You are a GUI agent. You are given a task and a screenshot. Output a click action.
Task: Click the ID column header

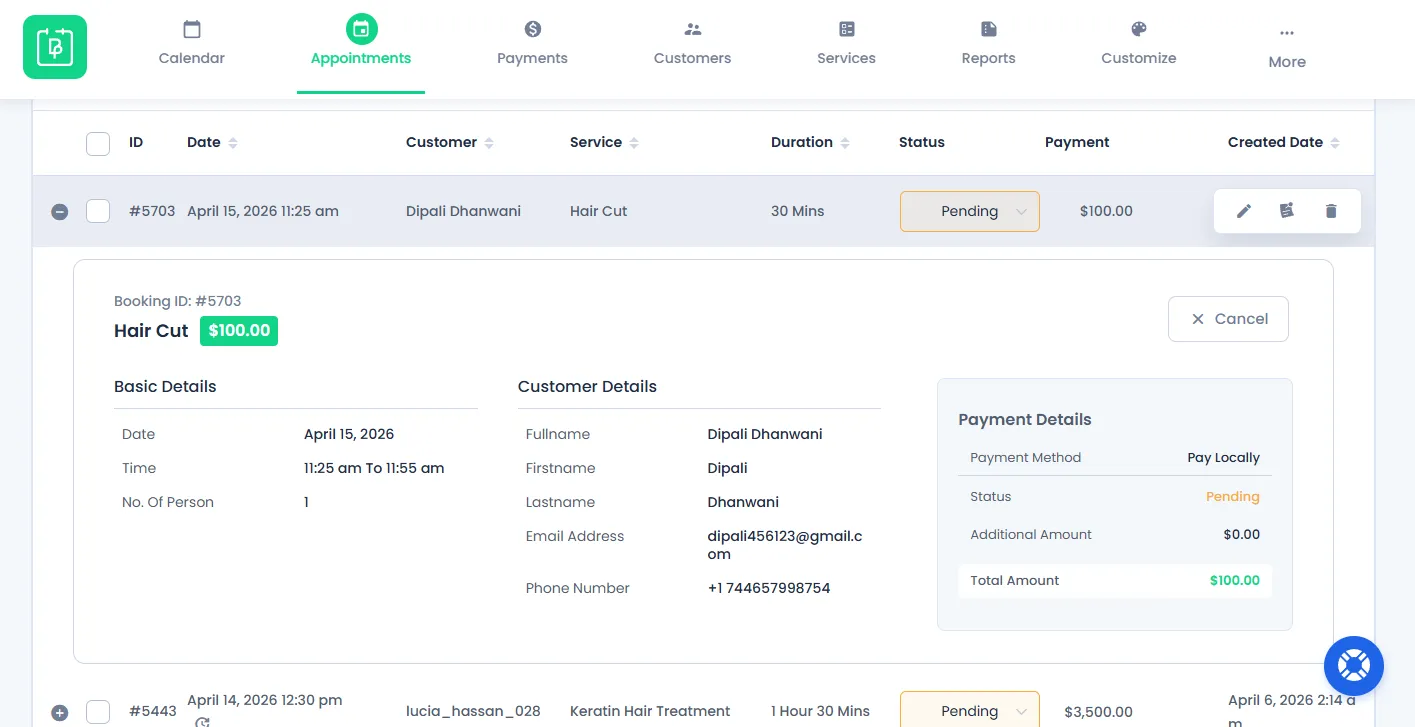coord(136,142)
